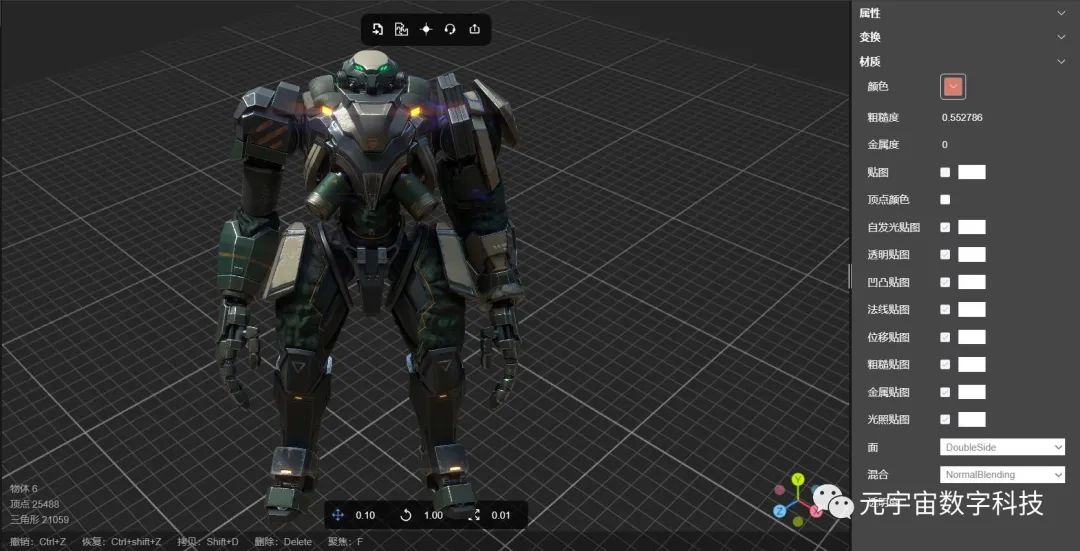The height and width of the screenshot is (551, 1080).
Task: Toggle the 光照贴图 checkbox
Action: pyautogui.click(x=945, y=419)
